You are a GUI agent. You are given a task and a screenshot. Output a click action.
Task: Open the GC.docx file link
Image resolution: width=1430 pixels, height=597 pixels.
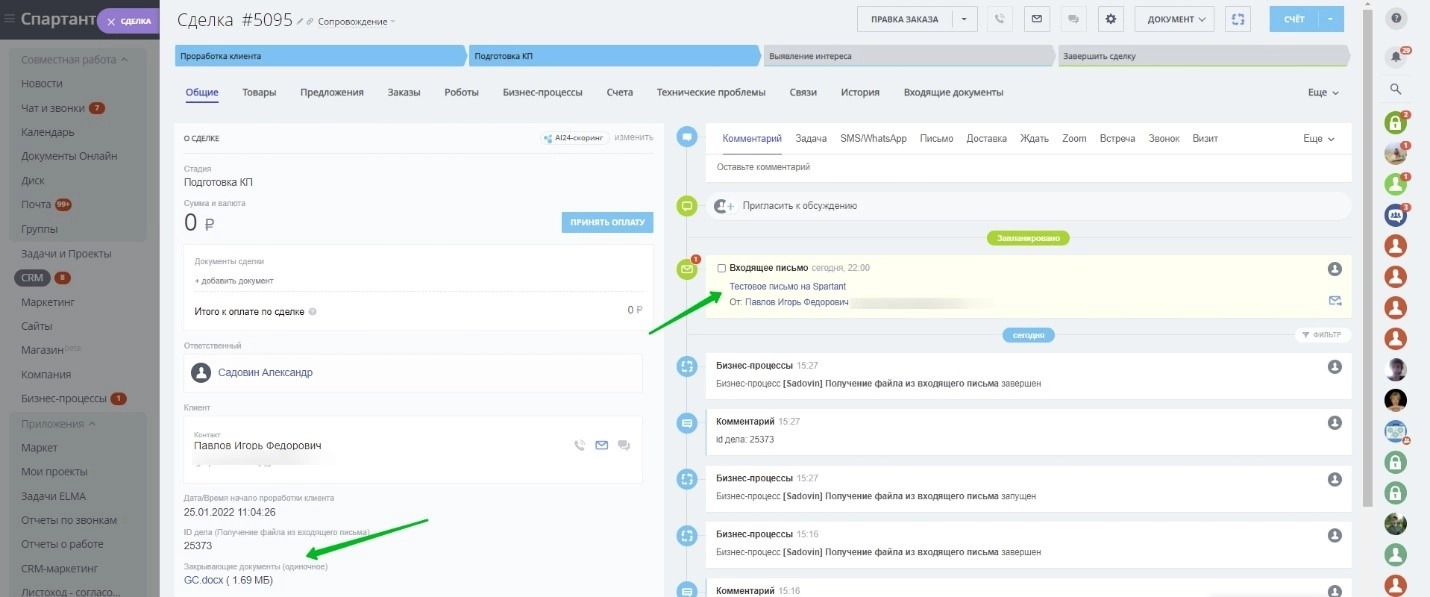click(x=203, y=579)
